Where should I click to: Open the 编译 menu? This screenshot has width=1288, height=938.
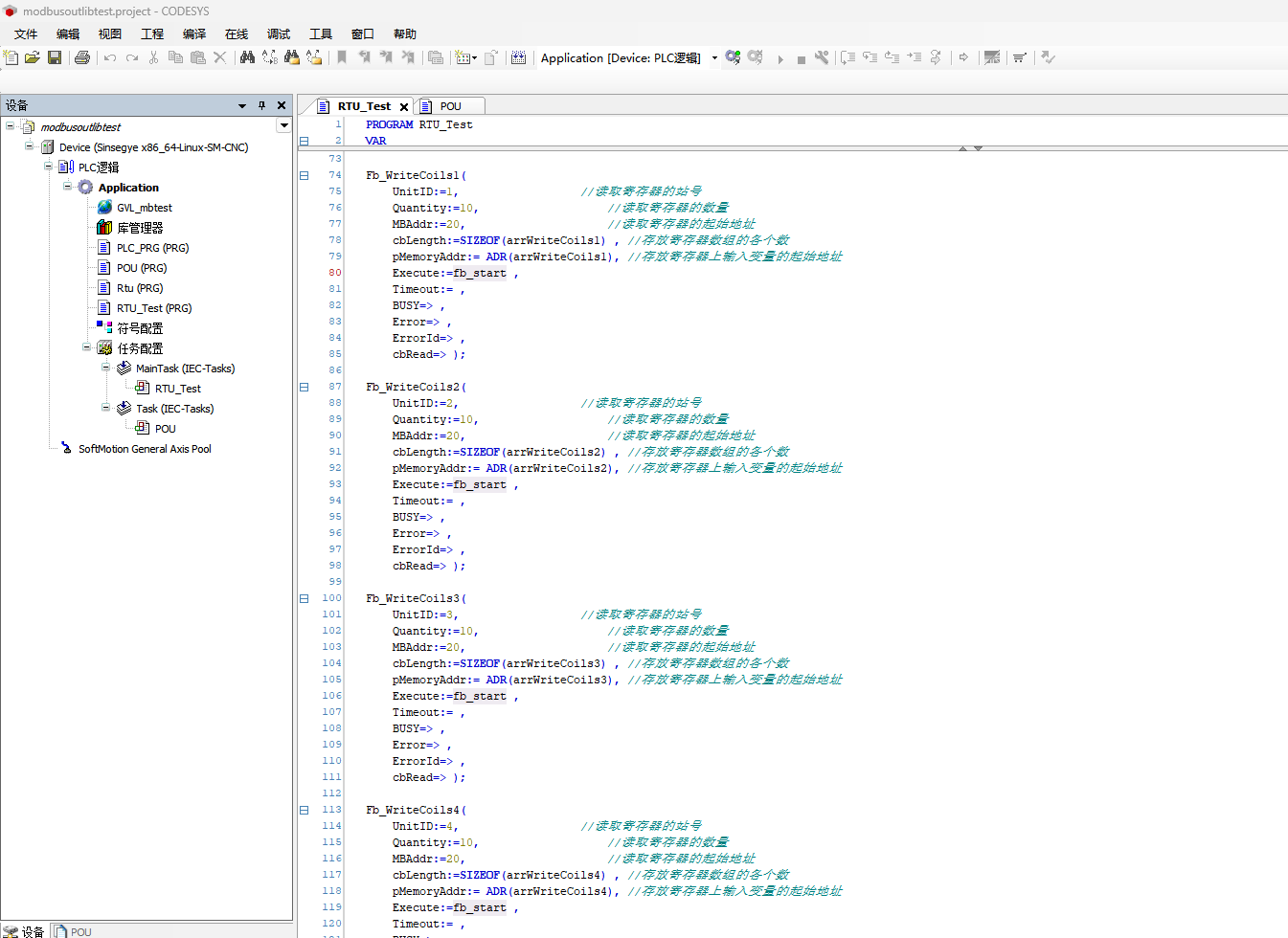[194, 33]
